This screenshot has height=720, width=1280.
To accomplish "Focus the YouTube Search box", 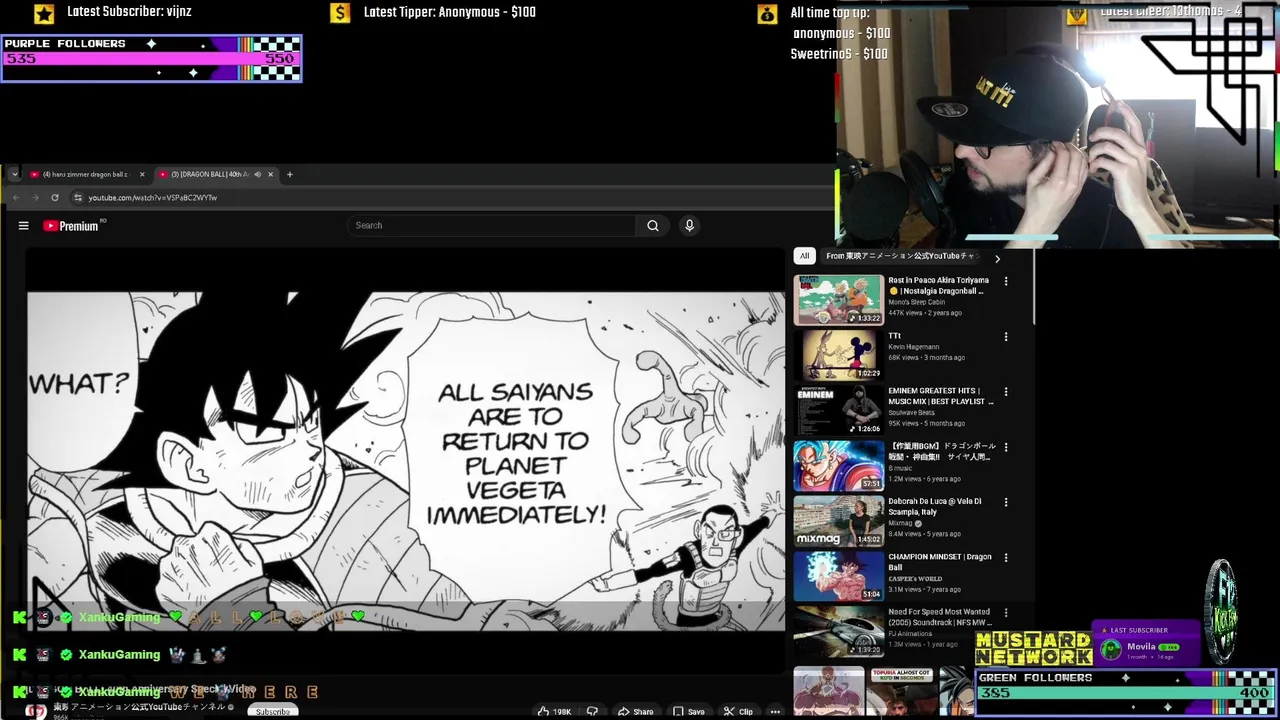I will pyautogui.click(x=492, y=226).
